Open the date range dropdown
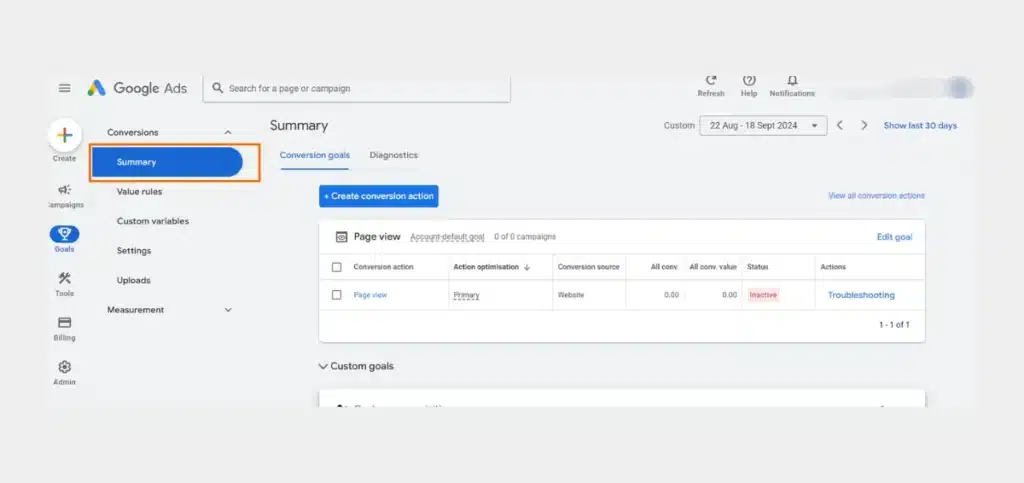Screen dimensions: 1024x483 click(763, 125)
